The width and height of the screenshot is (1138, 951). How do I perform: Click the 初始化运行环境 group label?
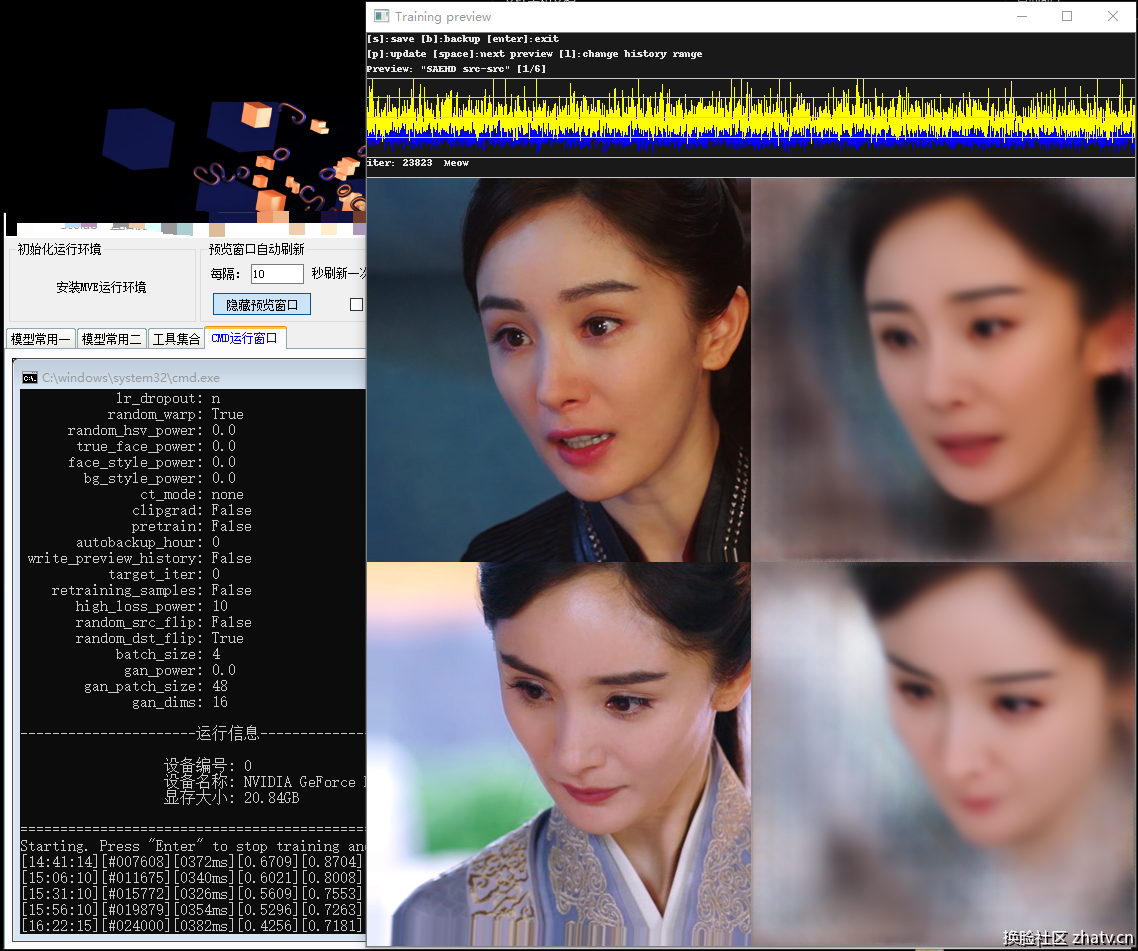[60, 249]
